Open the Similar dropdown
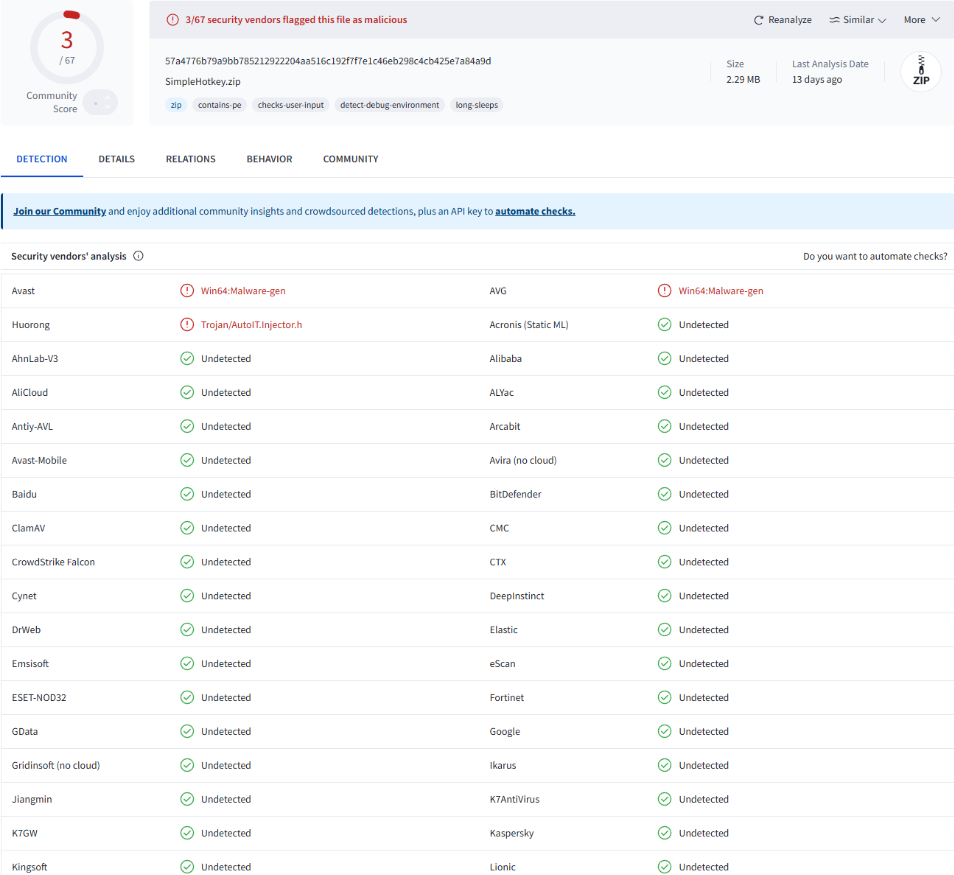 pyautogui.click(x=857, y=20)
